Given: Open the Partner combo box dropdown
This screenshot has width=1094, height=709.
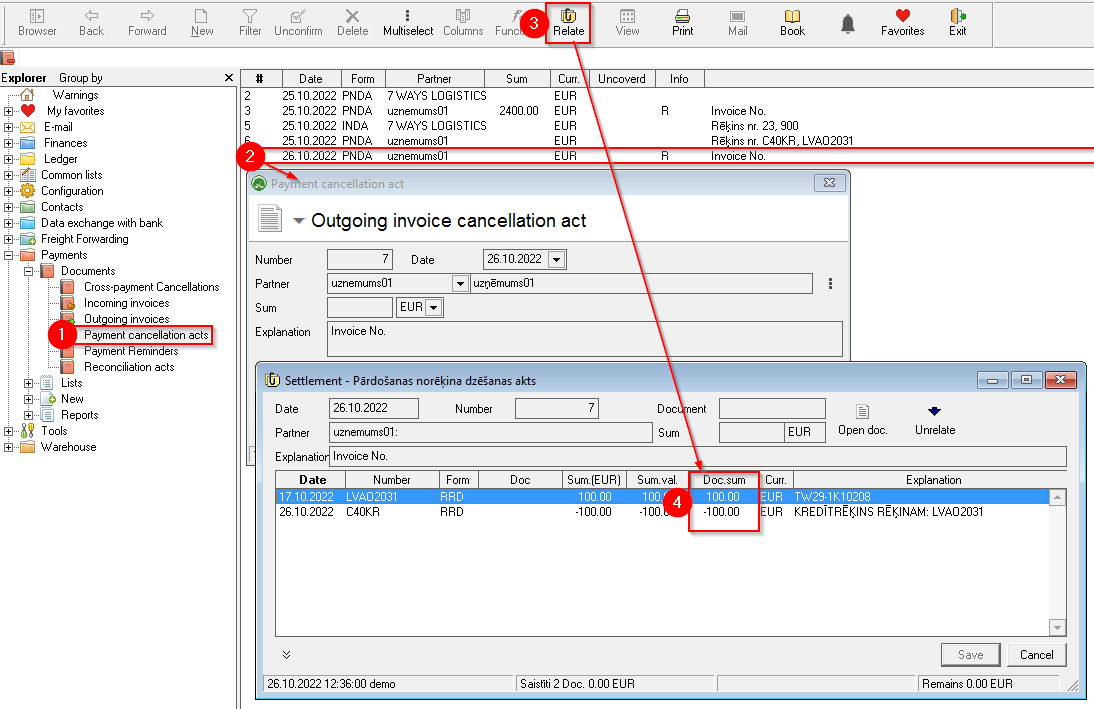Looking at the screenshot, I should 460,283.
